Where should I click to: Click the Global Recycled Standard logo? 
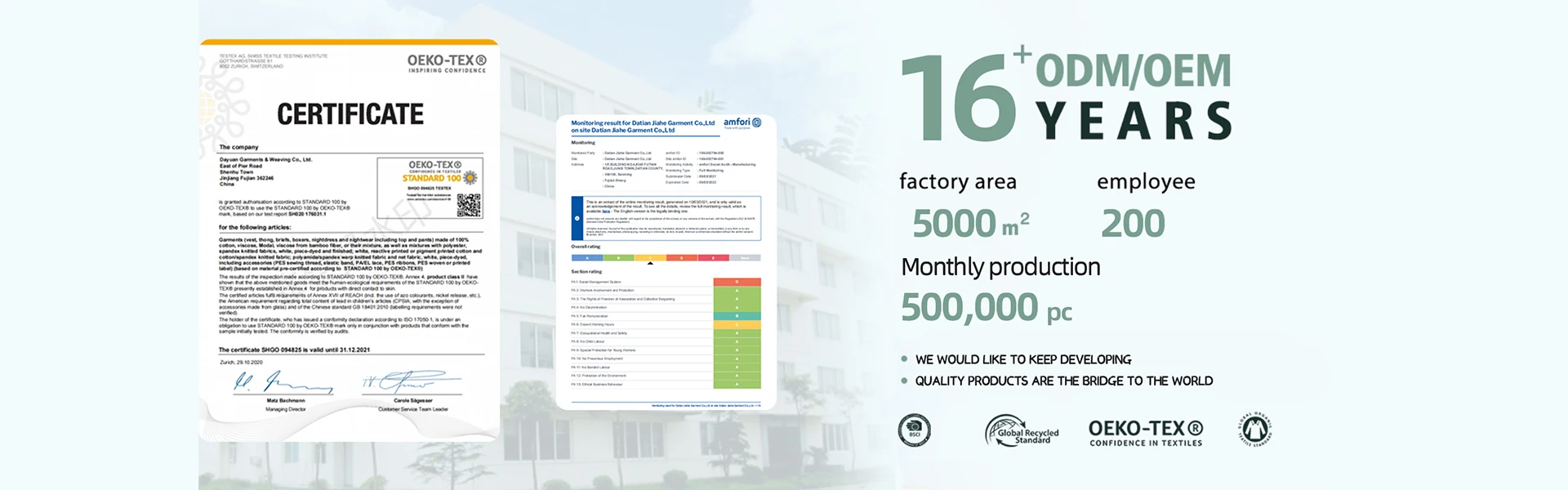click(1022, 430)
